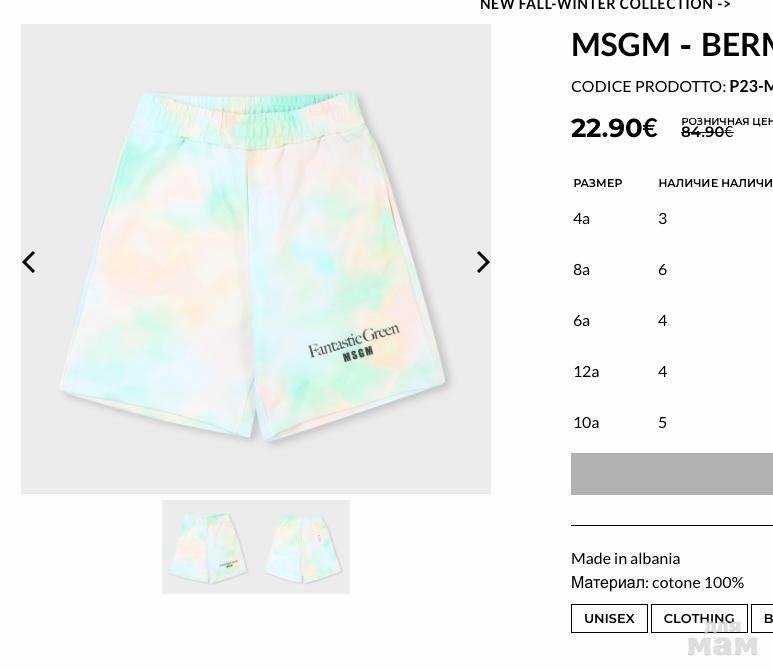The width and height of the screenshot is (773, 670).
Task: Open the CLOTHING tag
Action: pyautogui.click(x=699, y=618)
